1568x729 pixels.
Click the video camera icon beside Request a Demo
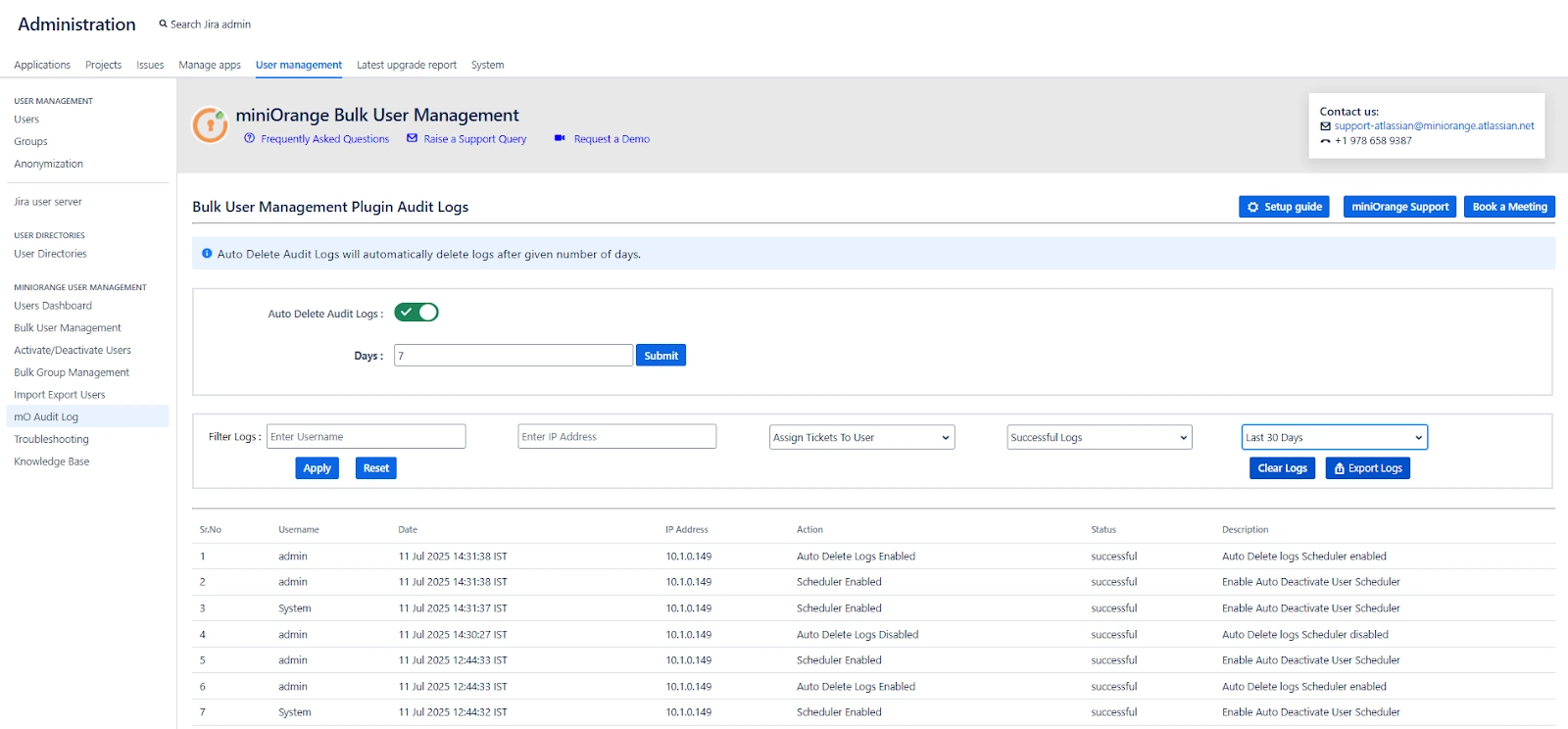[560, 138]
